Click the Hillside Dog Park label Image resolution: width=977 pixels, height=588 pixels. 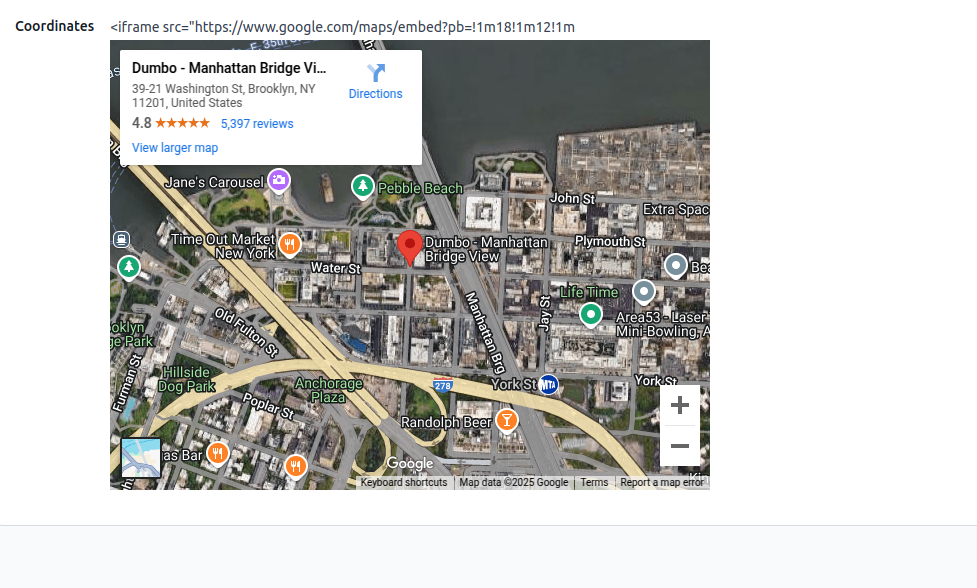[186, 379]
